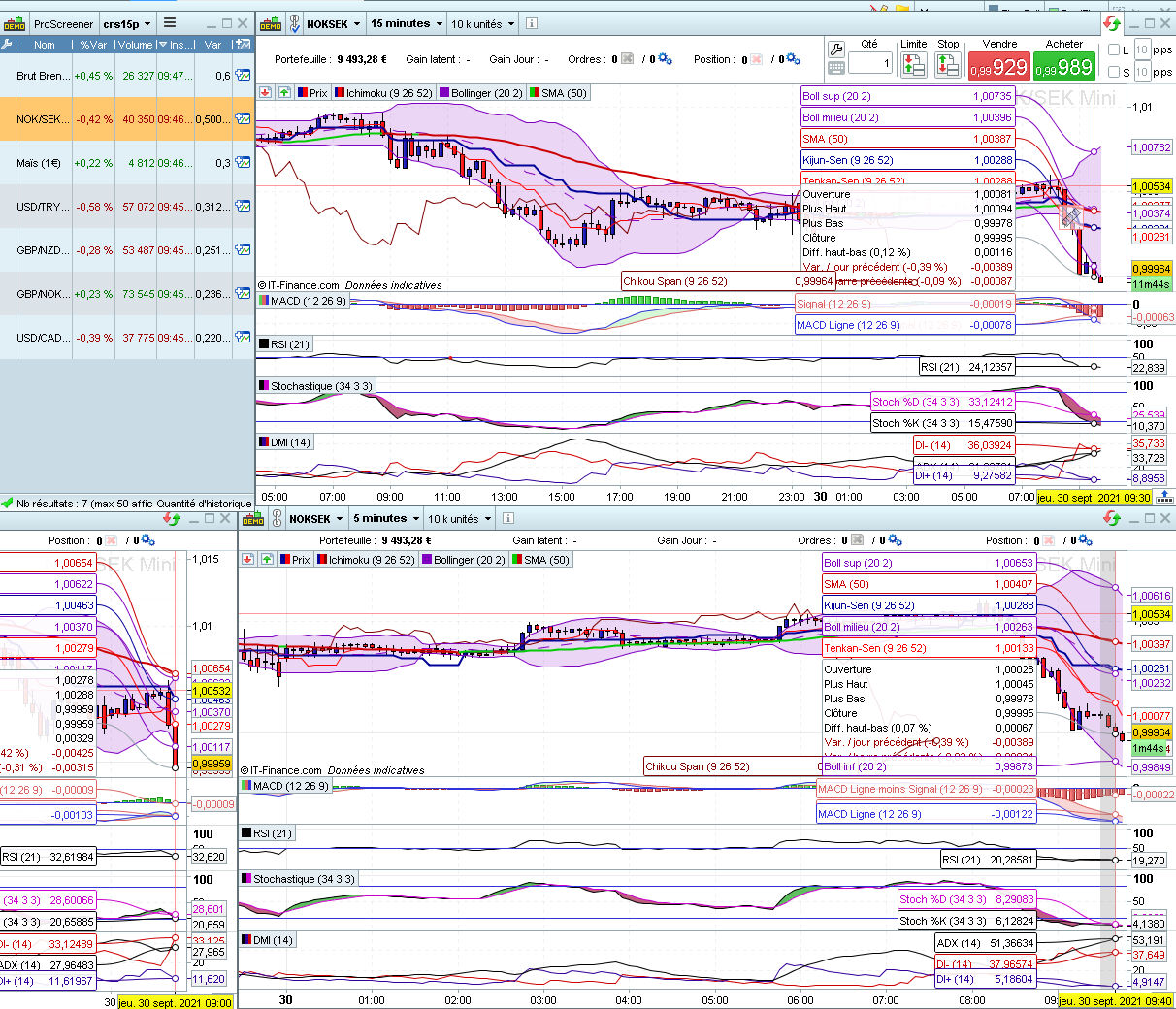This screenshot has width=1176, height=1009.
Task: Toggle the link icon on 15-minute chart
Action: (293, 23)
